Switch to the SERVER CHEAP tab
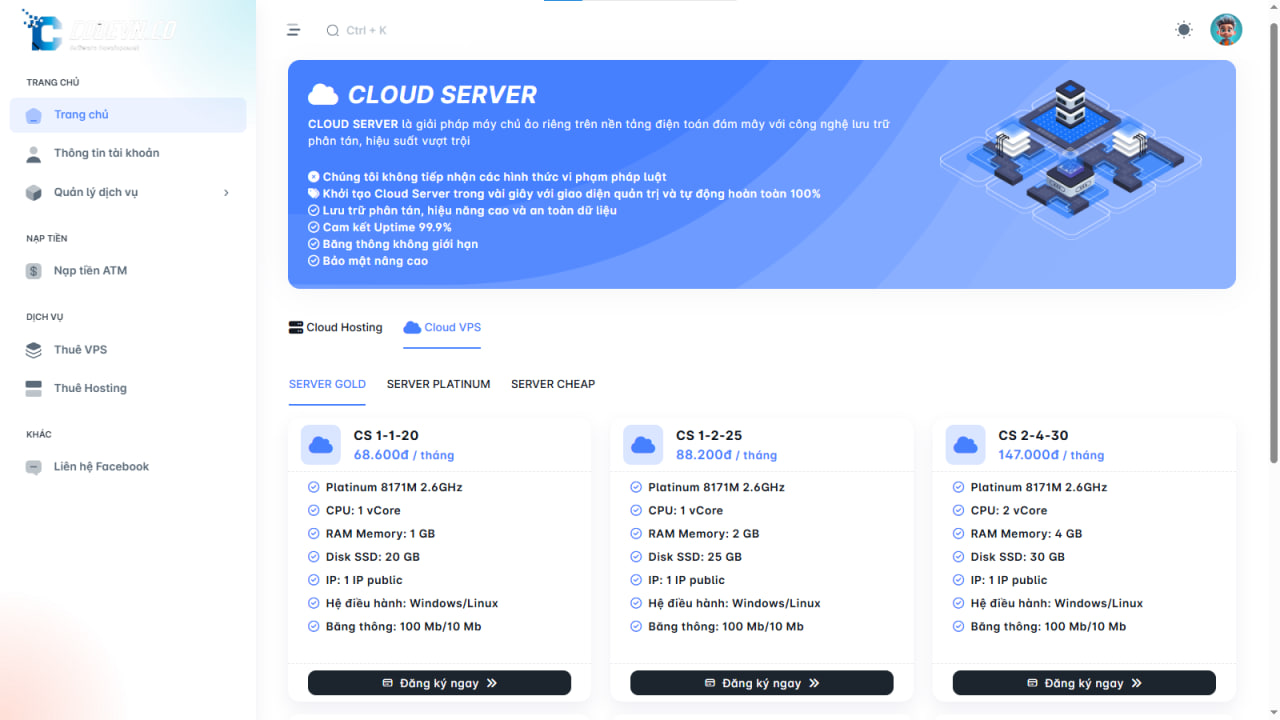 pyautogui.click(x=553, y=384)
